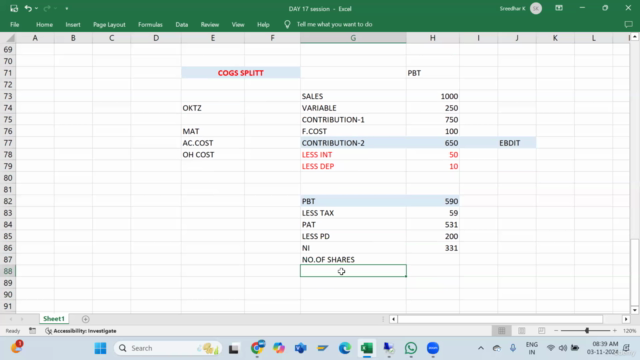Click the microphone tray icon

point(513,348)
